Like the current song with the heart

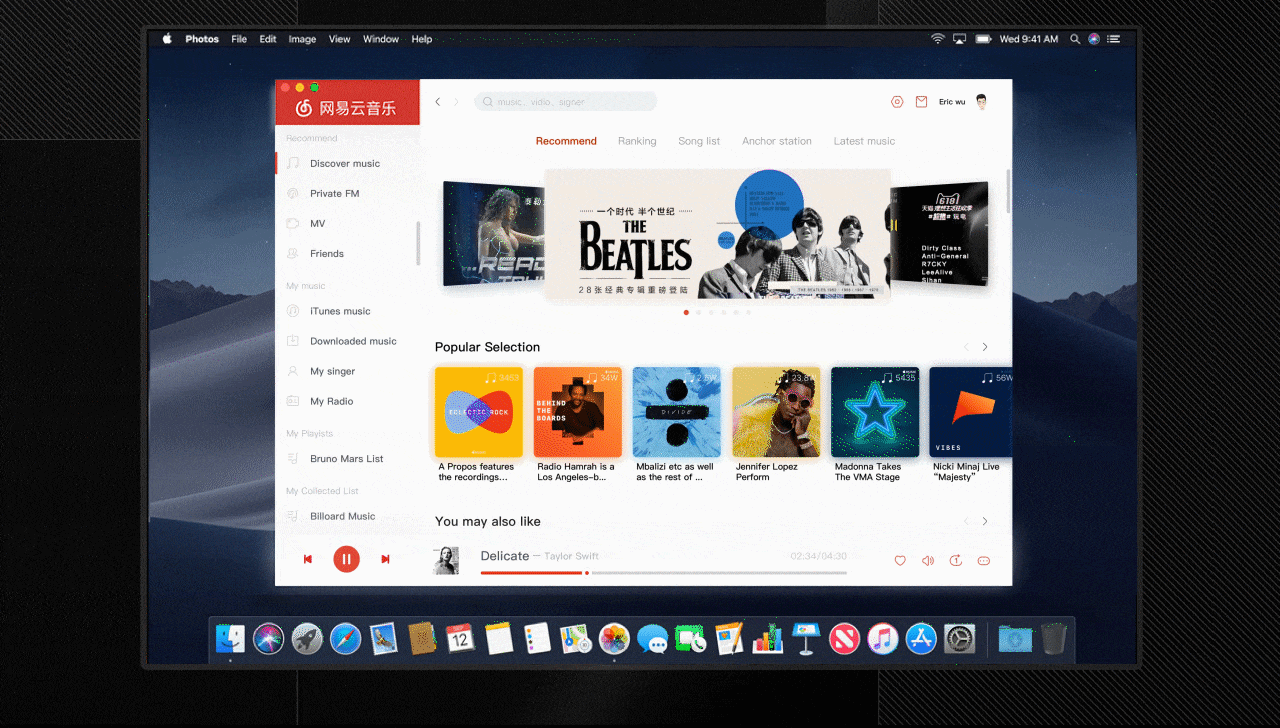point(900,561)
